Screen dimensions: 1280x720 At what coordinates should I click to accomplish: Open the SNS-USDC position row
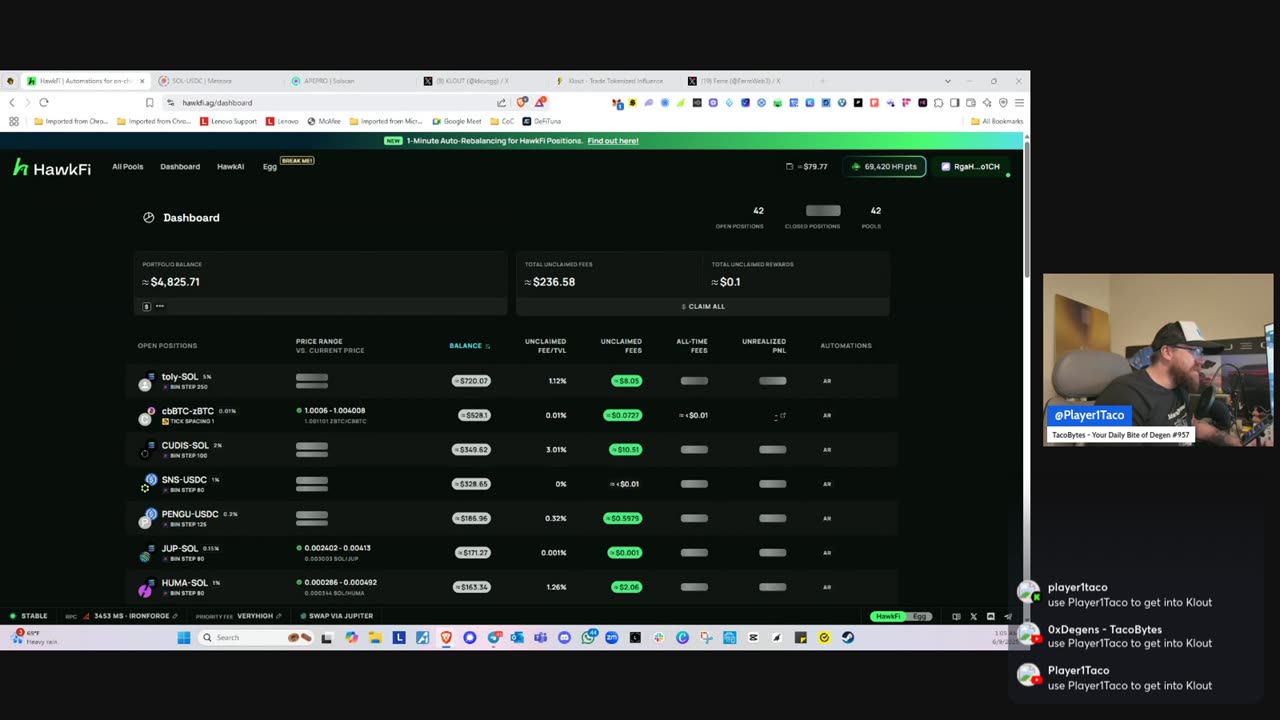(x=513, y=484)
